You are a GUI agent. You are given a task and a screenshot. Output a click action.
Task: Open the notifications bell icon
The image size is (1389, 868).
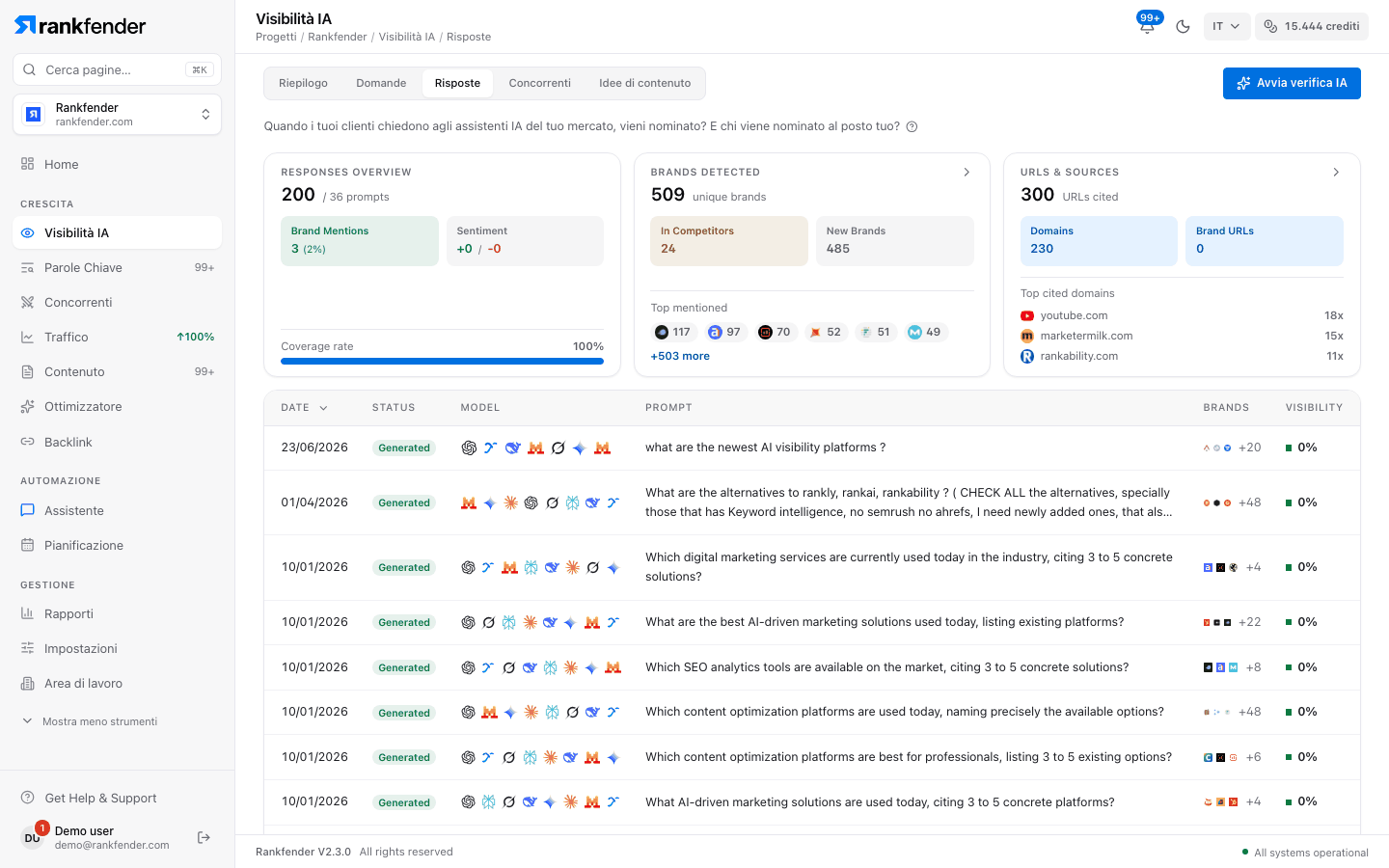(x=1147, y=26)
